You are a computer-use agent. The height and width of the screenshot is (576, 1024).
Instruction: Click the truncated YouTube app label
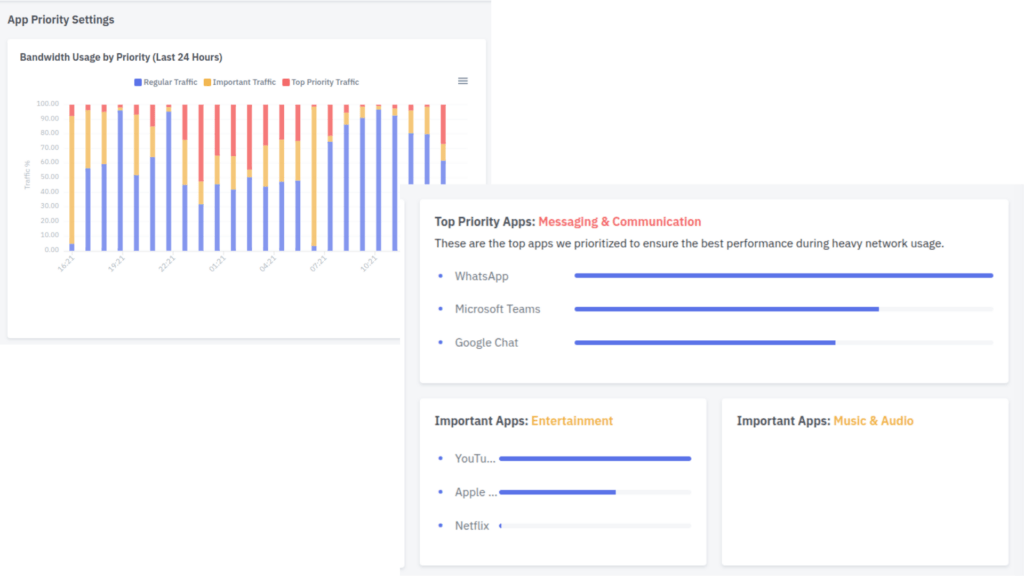click(x=475, y=459)
